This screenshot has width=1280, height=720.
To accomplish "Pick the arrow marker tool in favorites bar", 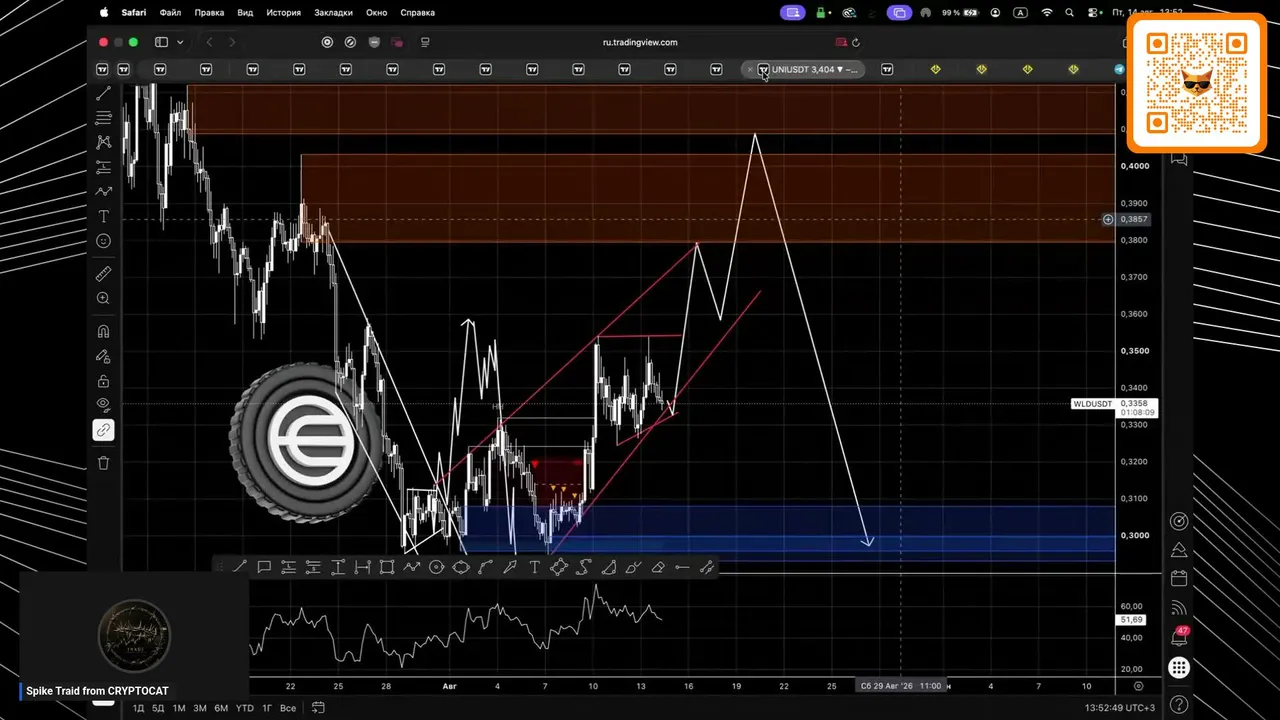I will [x=510, y=567].
